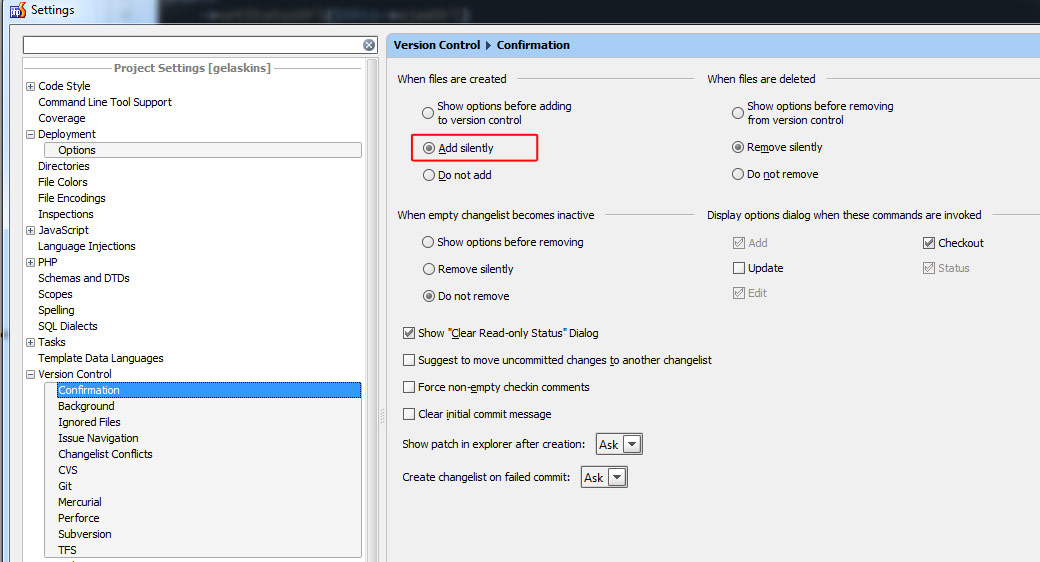Expand the PHP tree node
Image resolution: width=1040 pixels, height=562 pixels.
coord(31,262)
